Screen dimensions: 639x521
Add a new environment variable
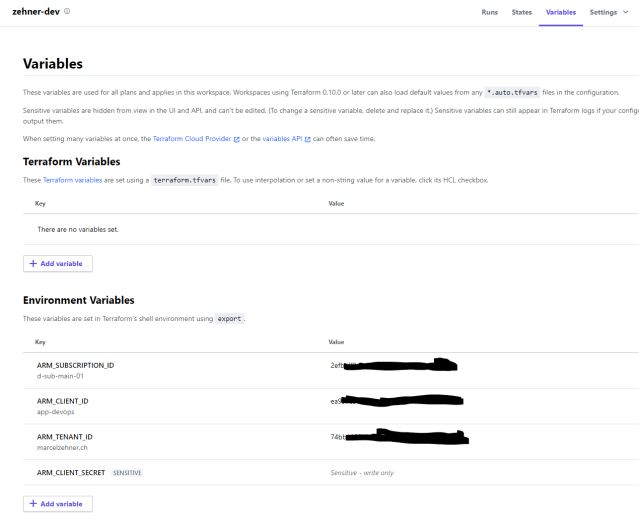[x=58, y=504]
